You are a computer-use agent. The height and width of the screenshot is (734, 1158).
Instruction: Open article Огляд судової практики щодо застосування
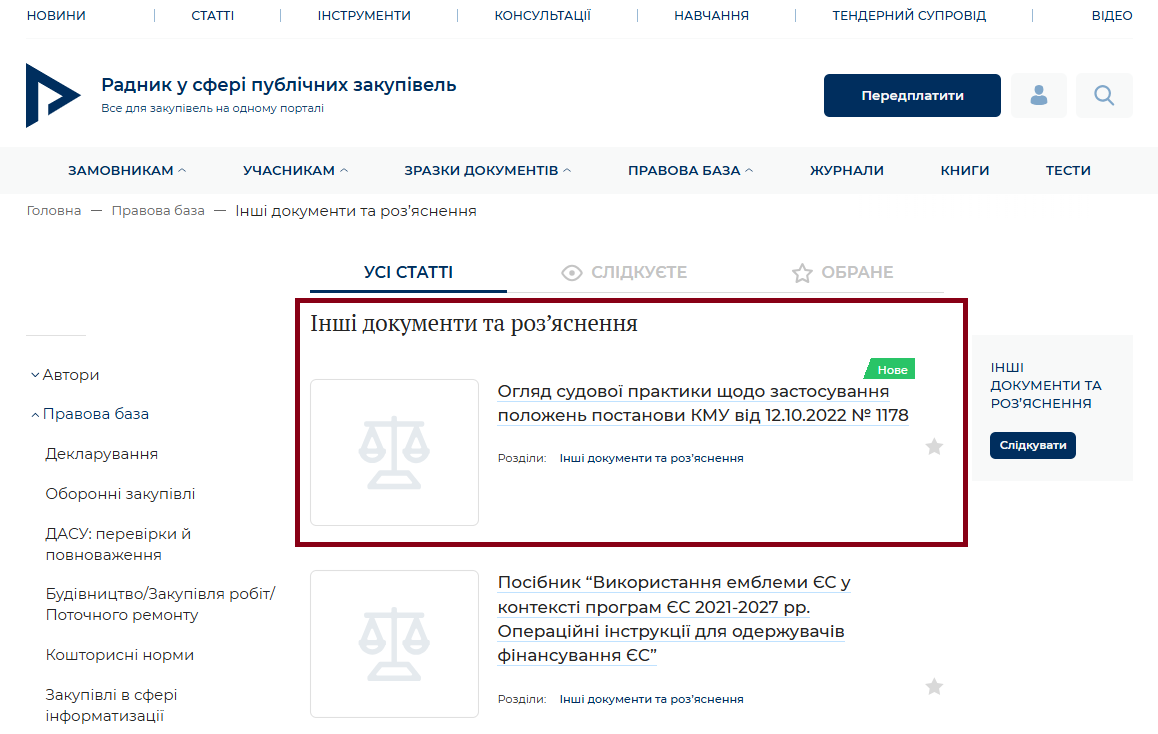702,403
